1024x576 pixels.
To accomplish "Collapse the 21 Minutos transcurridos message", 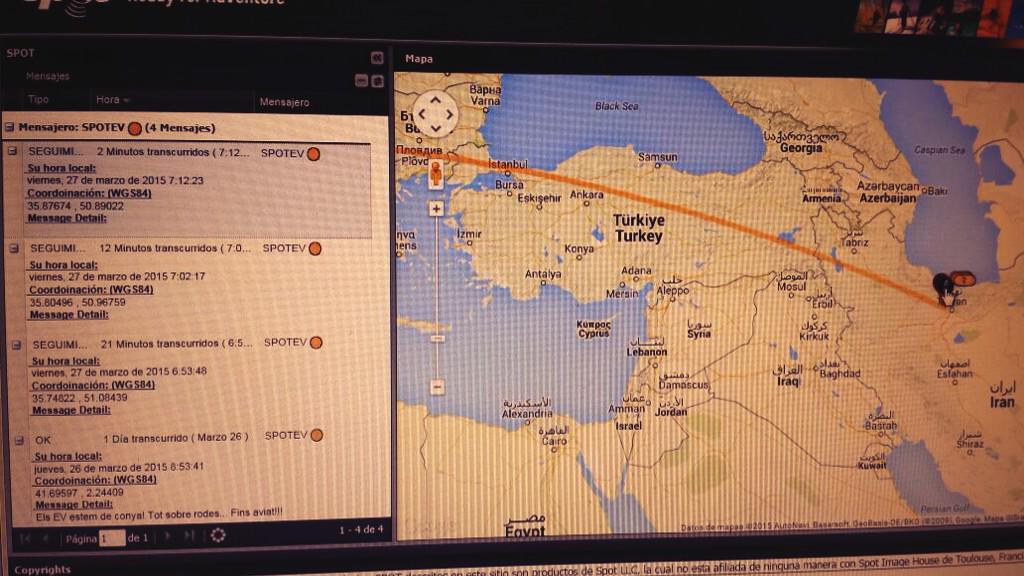I will coord(17,345).
